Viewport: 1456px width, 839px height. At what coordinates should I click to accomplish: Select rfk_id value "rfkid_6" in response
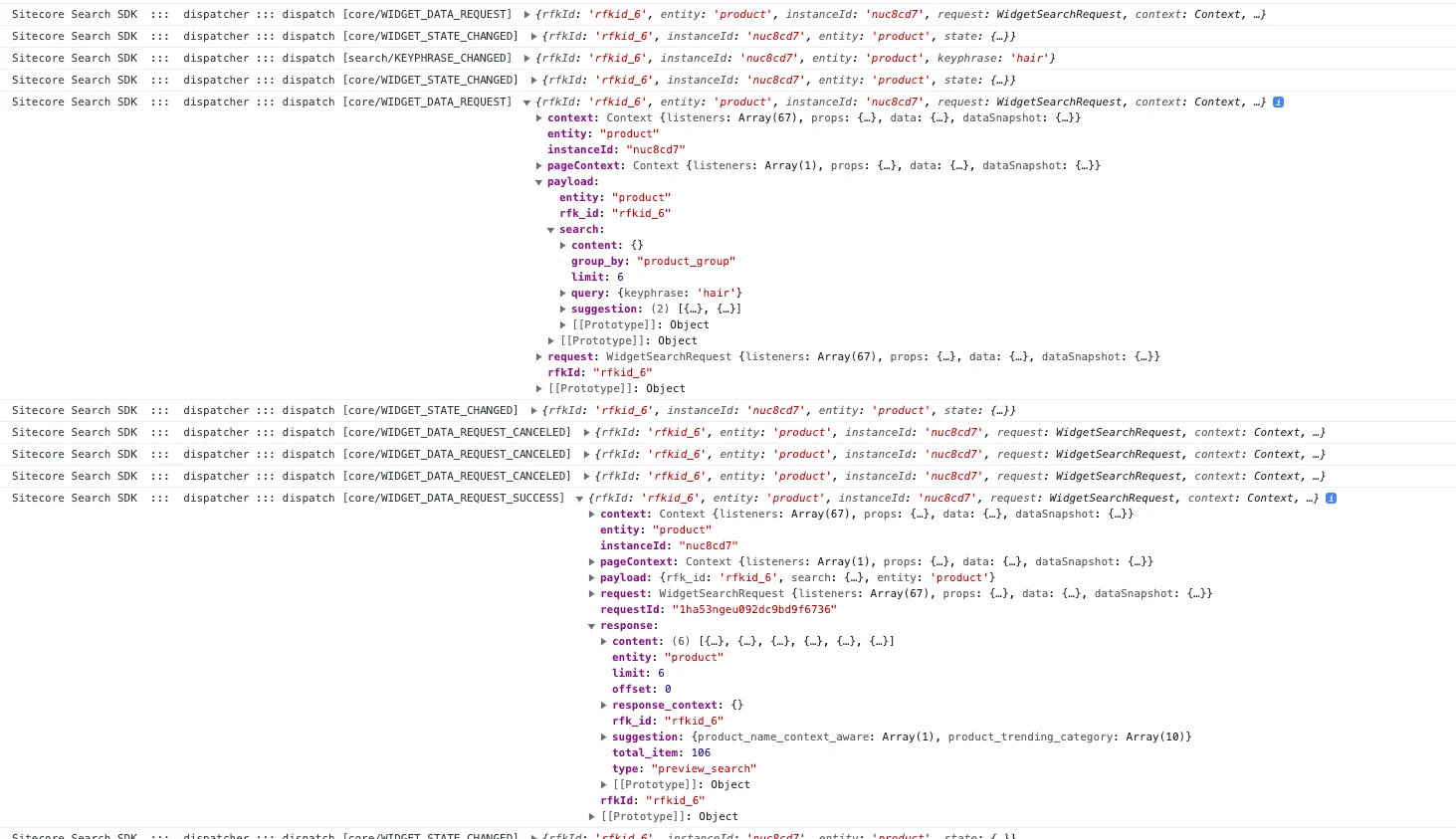[x=695, y=722]
